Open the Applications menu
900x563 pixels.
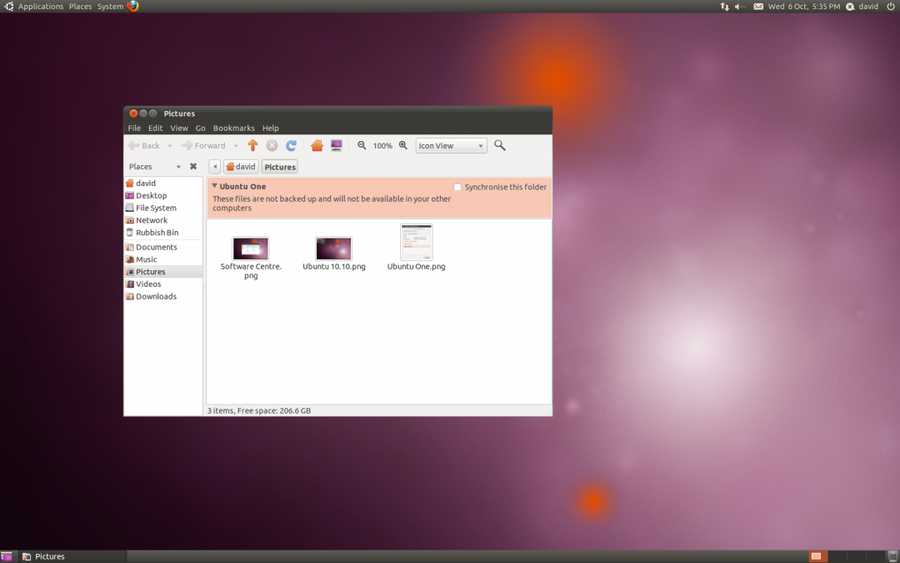[40, 6]
